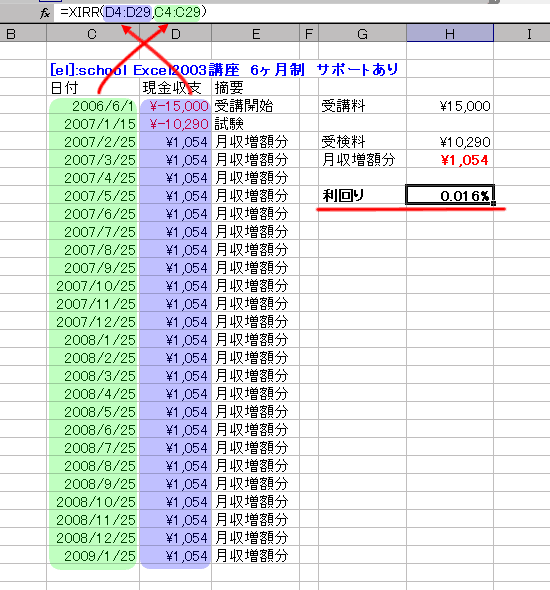The height and width of the screenshot is (590, 550).
Task: Select date cell 2006/6/1
Action: (93, 106)
